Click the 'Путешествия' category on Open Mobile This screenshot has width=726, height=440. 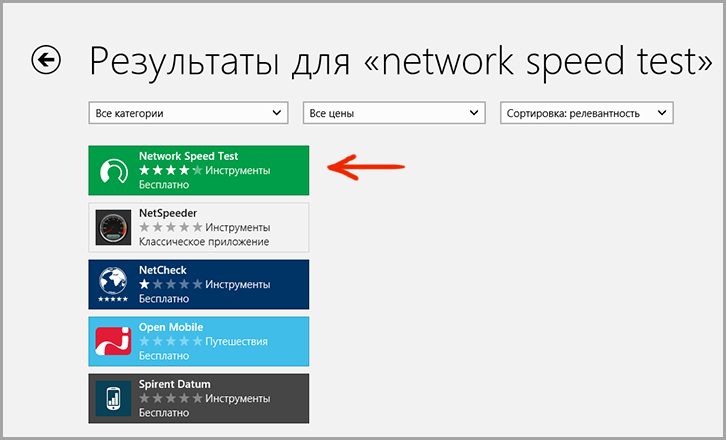pyautogui.click(x=237, y=341)
